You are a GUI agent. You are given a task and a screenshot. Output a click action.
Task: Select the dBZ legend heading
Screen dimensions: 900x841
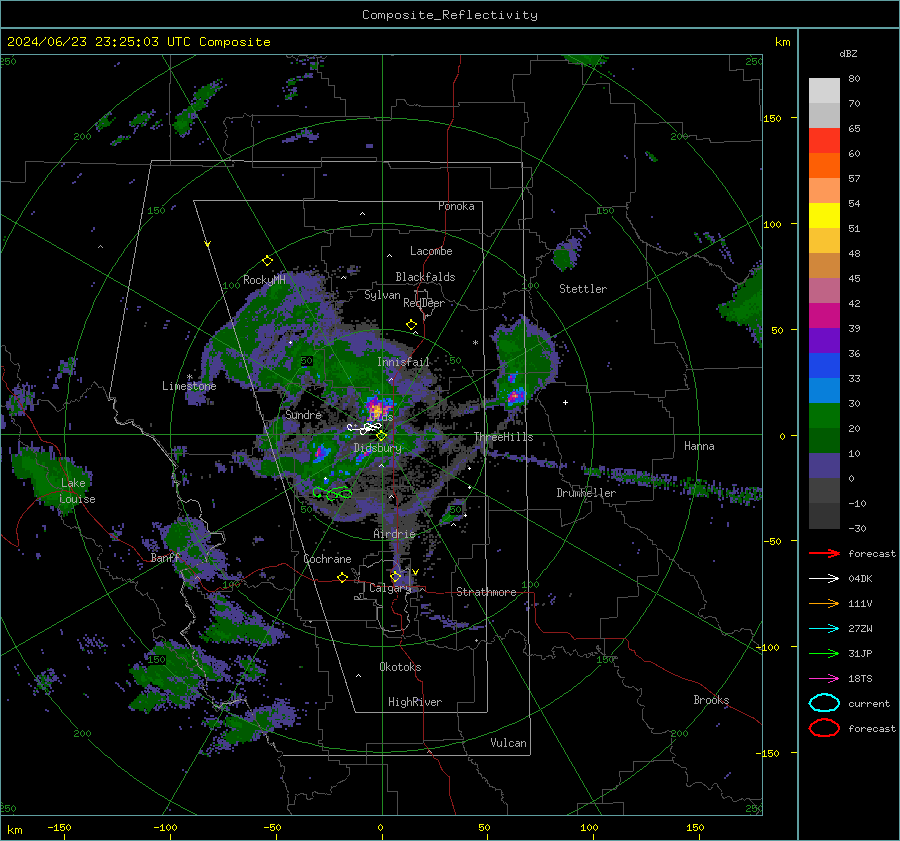coord(848,53)
